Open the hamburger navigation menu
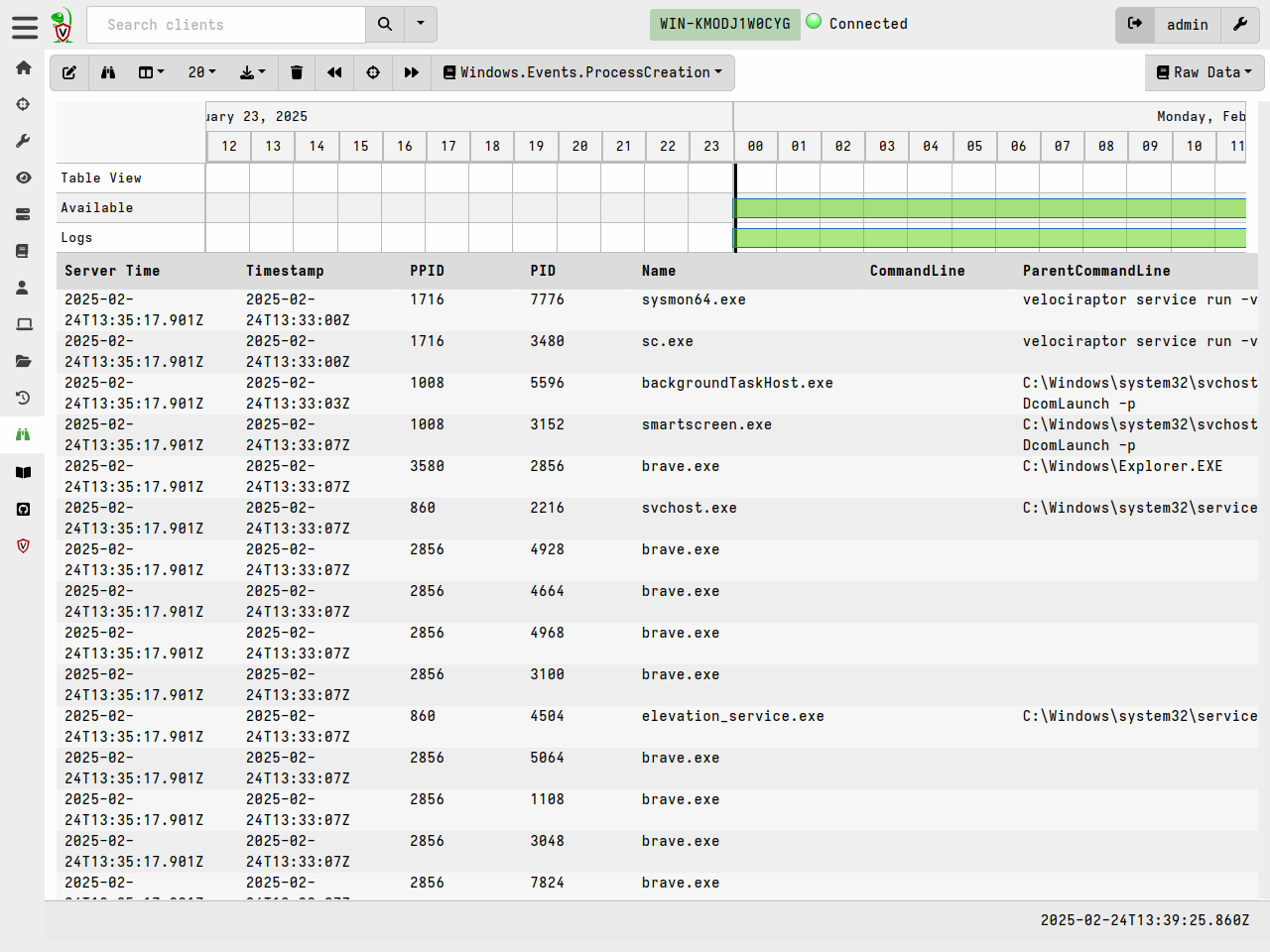This screenshot has width=1270, height=952. point(25,27)
